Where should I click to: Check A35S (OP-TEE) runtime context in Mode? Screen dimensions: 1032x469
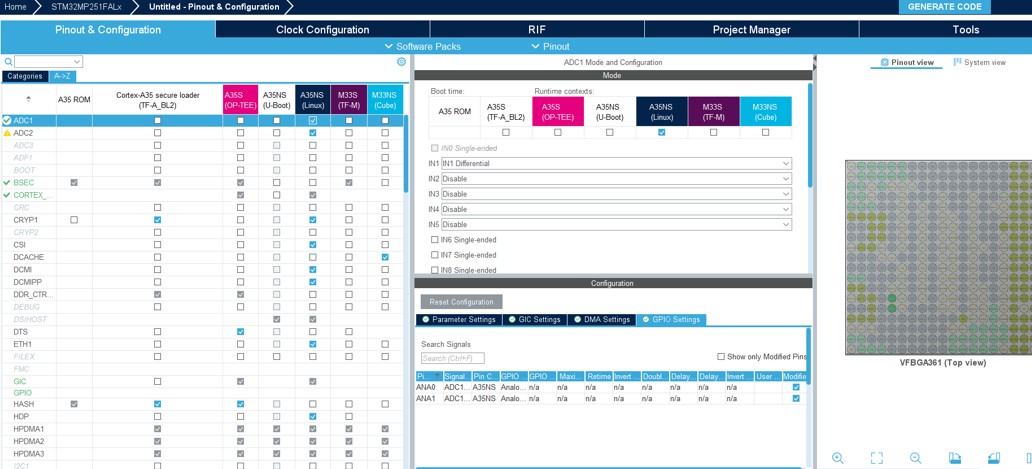[557, 132]
